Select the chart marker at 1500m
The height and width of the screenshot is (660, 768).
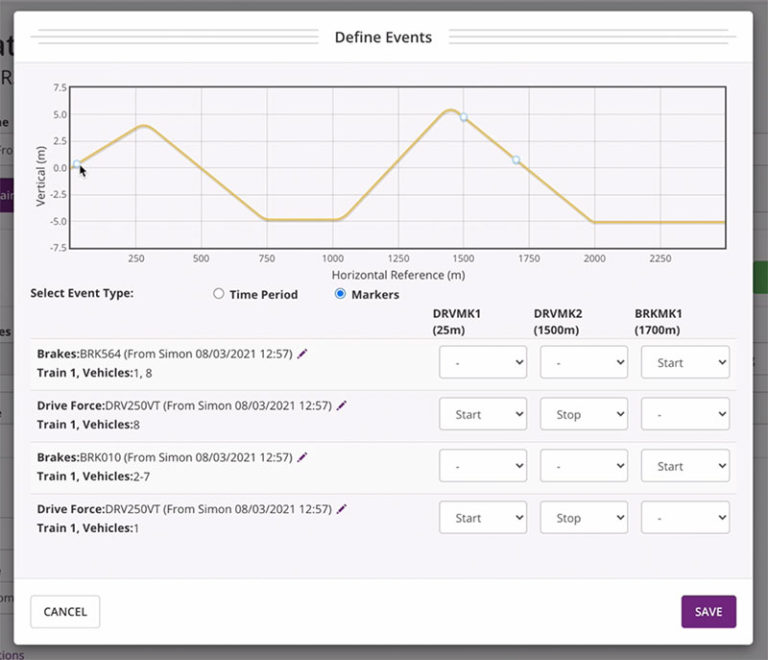[x=464, y=117]
